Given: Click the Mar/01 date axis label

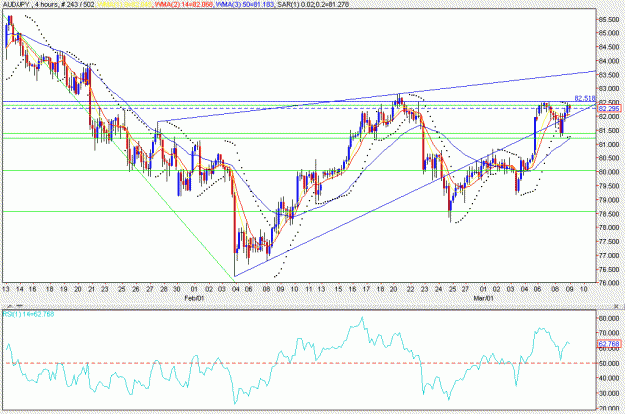Looking at the screenshot, I should point(483,298).
